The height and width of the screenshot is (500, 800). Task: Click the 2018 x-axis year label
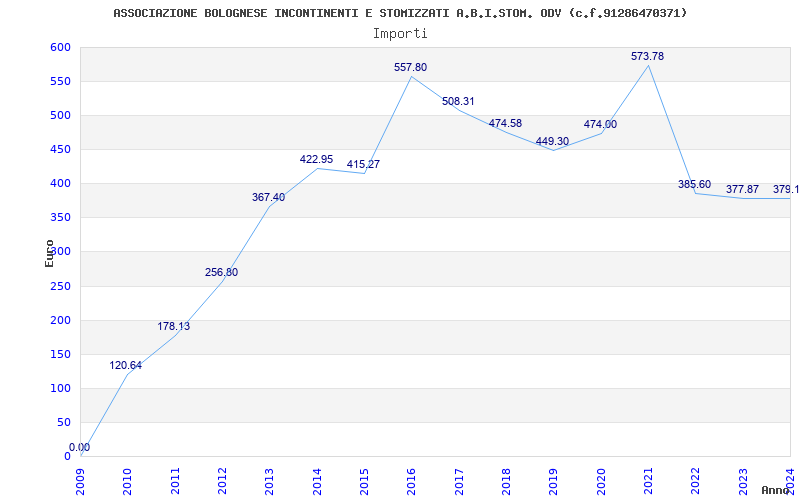[506, 481]
